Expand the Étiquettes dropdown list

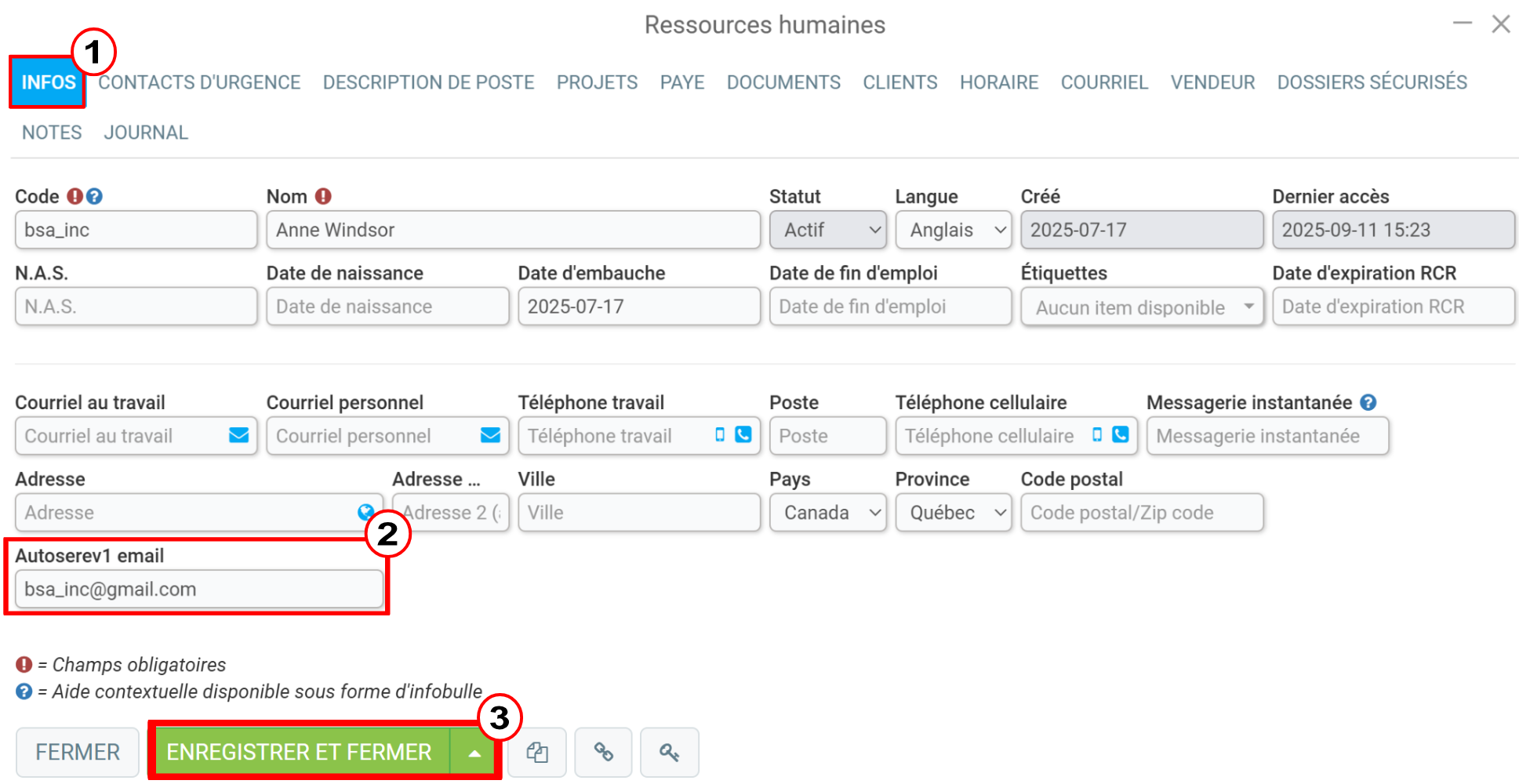[x=1142, y=307]
